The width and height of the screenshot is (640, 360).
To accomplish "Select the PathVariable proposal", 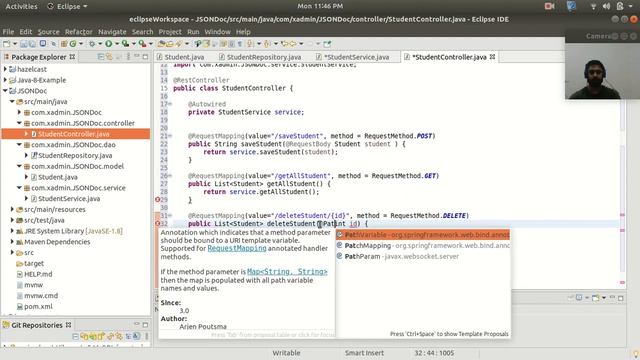I will (423, 235).
